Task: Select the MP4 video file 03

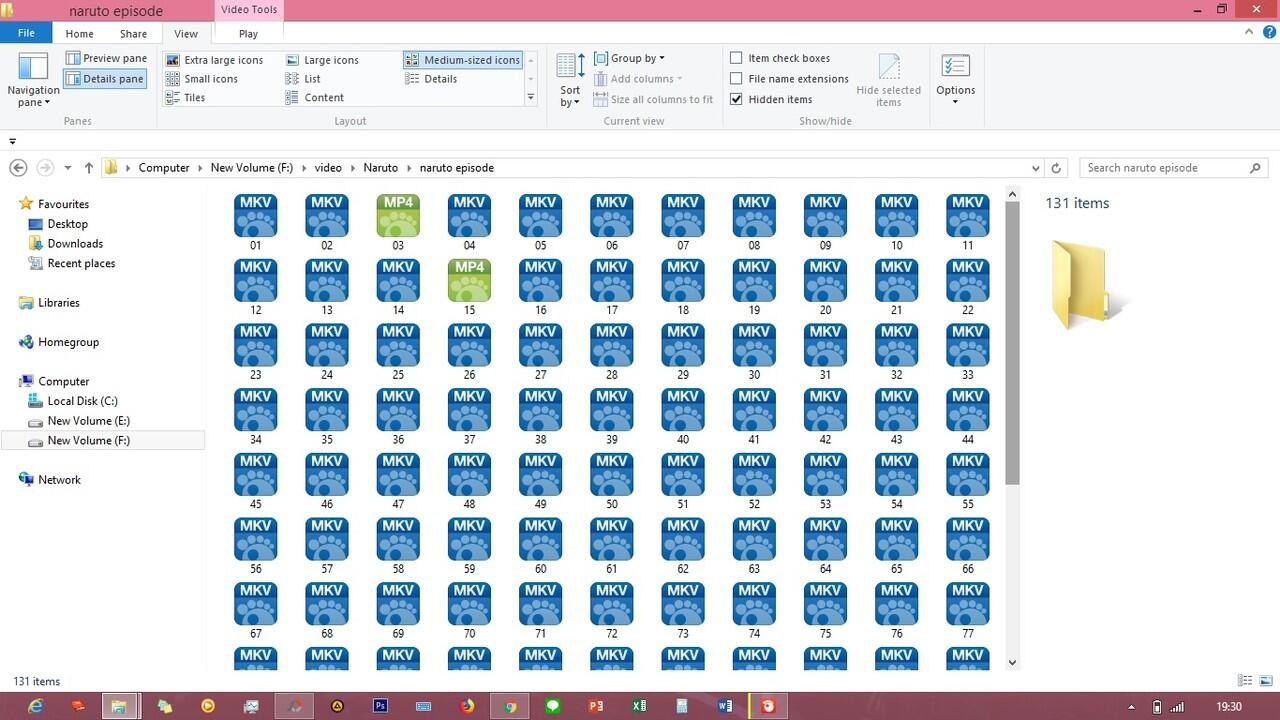Action: (x=398, y=222)
